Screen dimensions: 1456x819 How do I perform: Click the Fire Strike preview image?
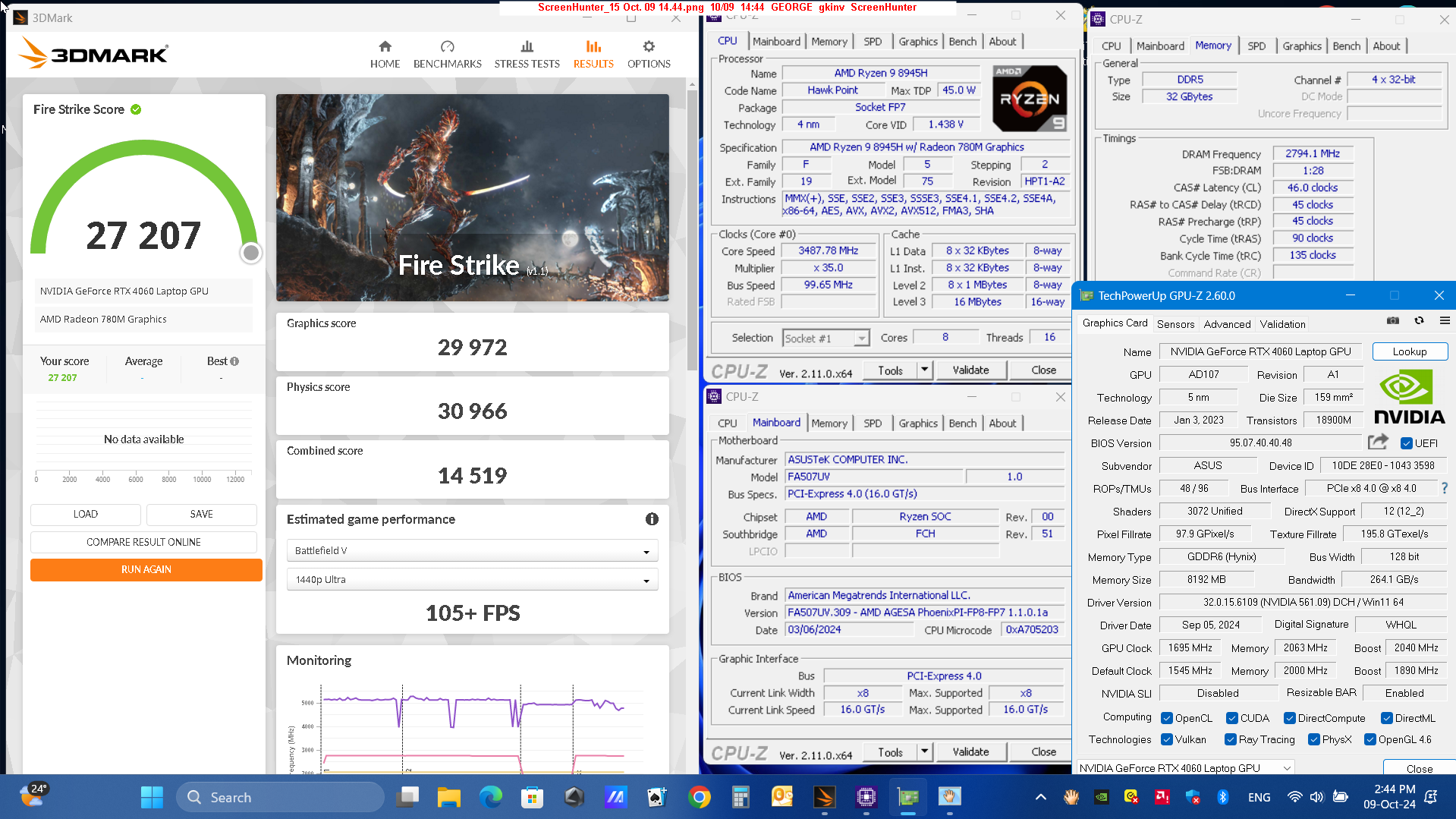(473, 197)
